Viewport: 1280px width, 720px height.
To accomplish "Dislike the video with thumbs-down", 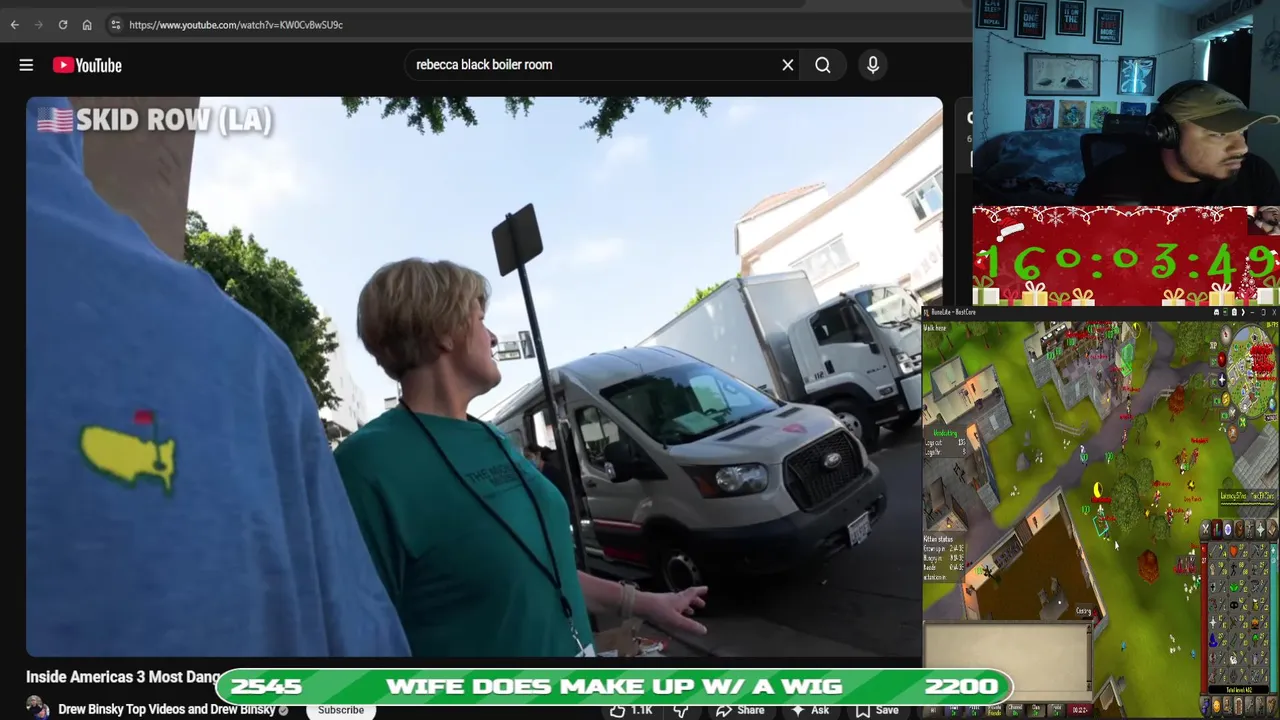I will 681,710.
